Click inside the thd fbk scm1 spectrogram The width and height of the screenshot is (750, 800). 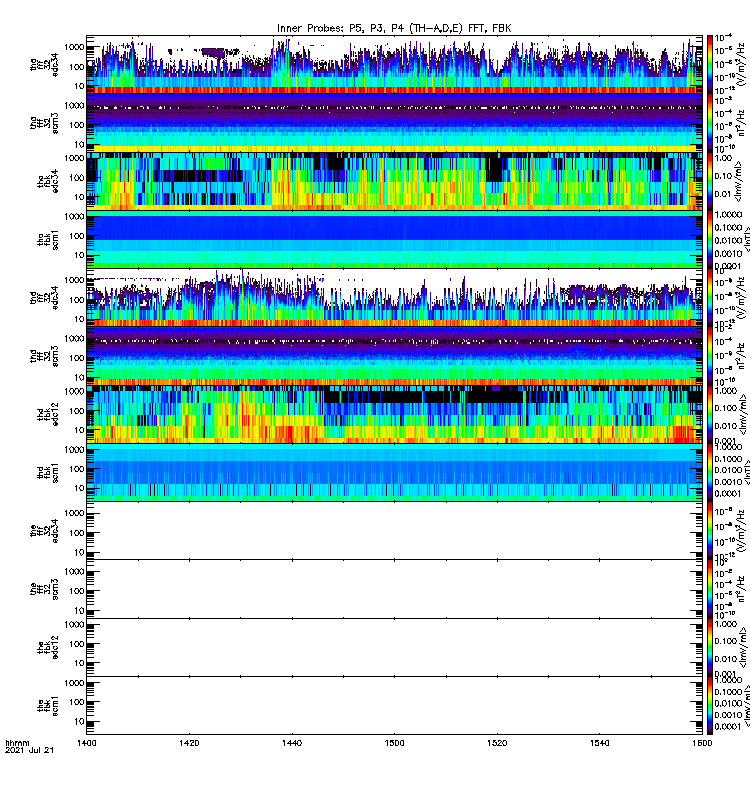coord(394,472)
